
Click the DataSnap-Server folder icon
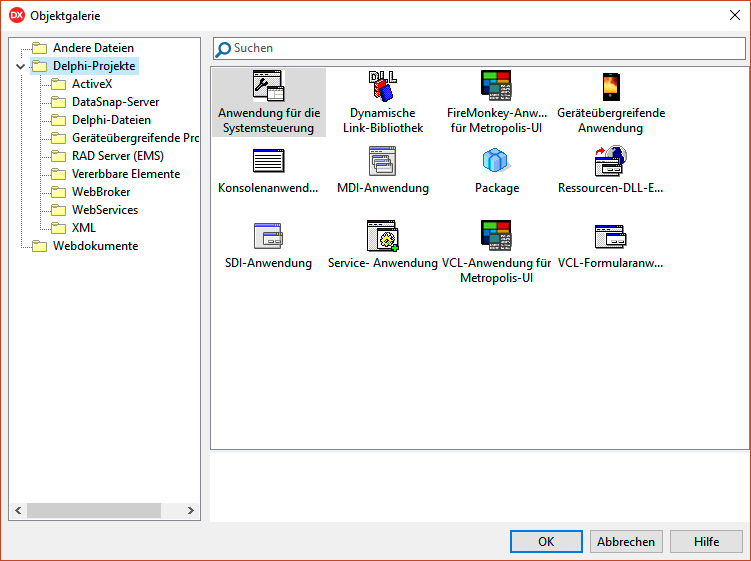[58, 102]
